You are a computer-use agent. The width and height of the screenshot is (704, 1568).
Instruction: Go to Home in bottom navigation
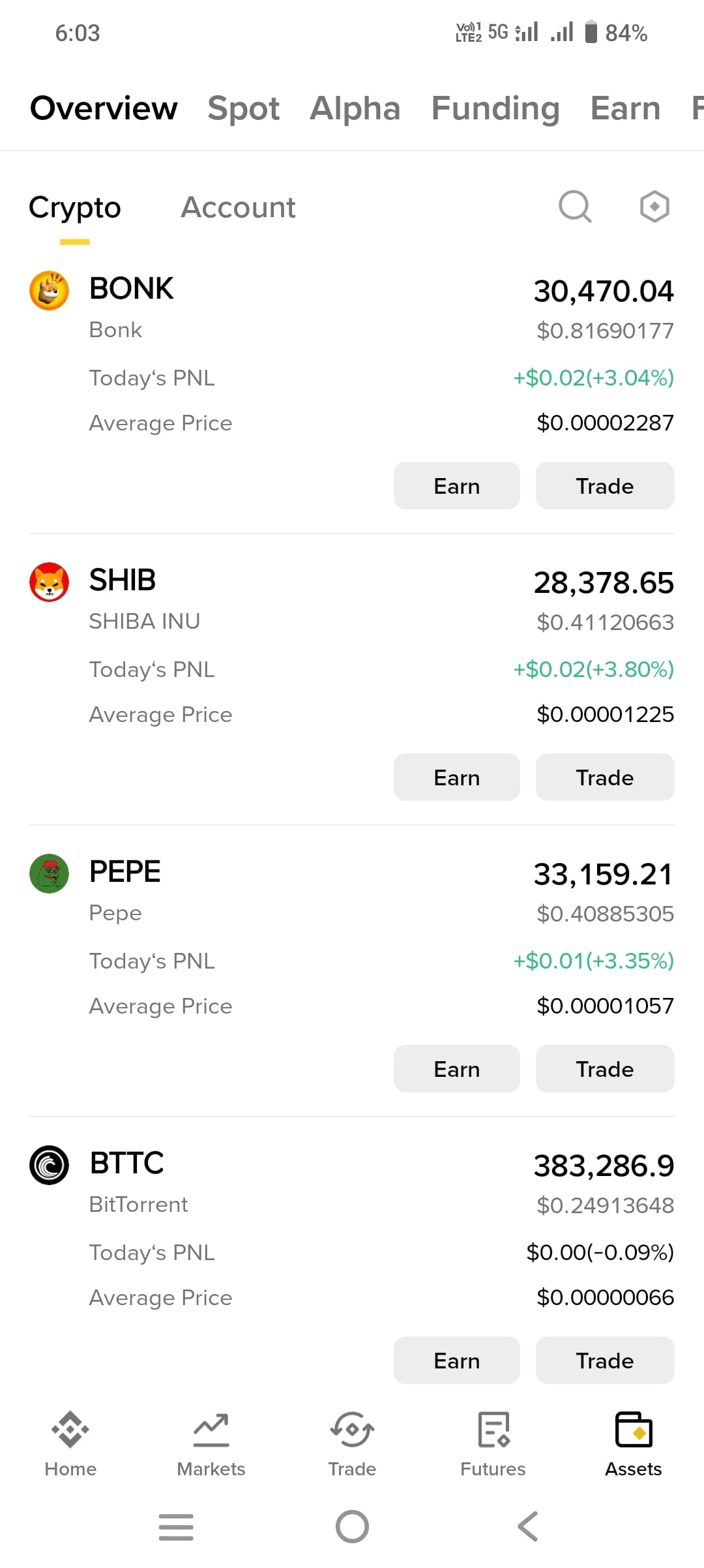[x=70, y=1444]
